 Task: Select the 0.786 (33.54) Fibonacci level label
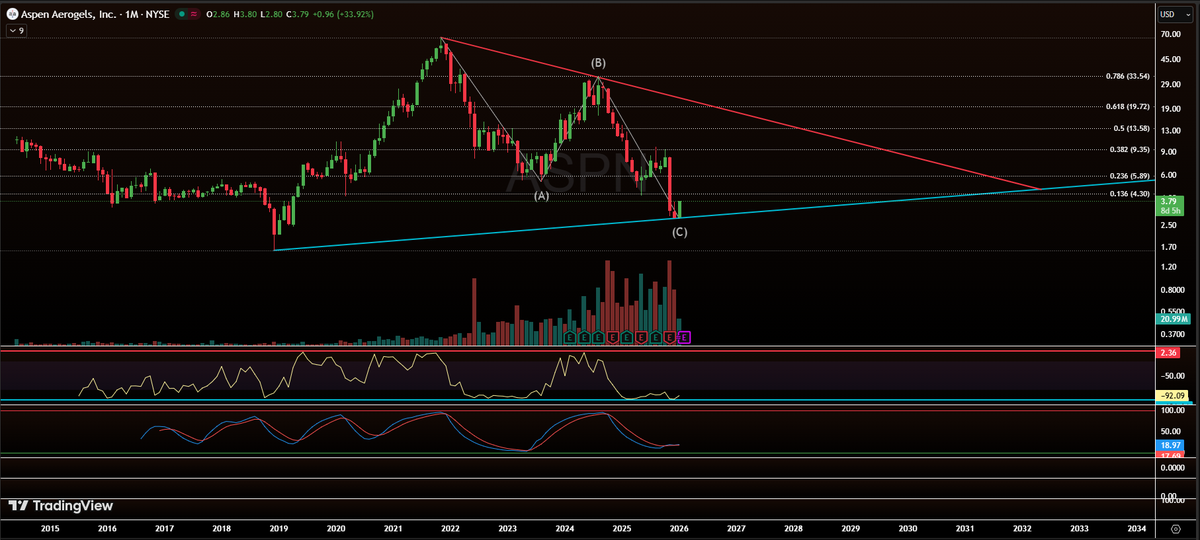tap(1126, 76)
